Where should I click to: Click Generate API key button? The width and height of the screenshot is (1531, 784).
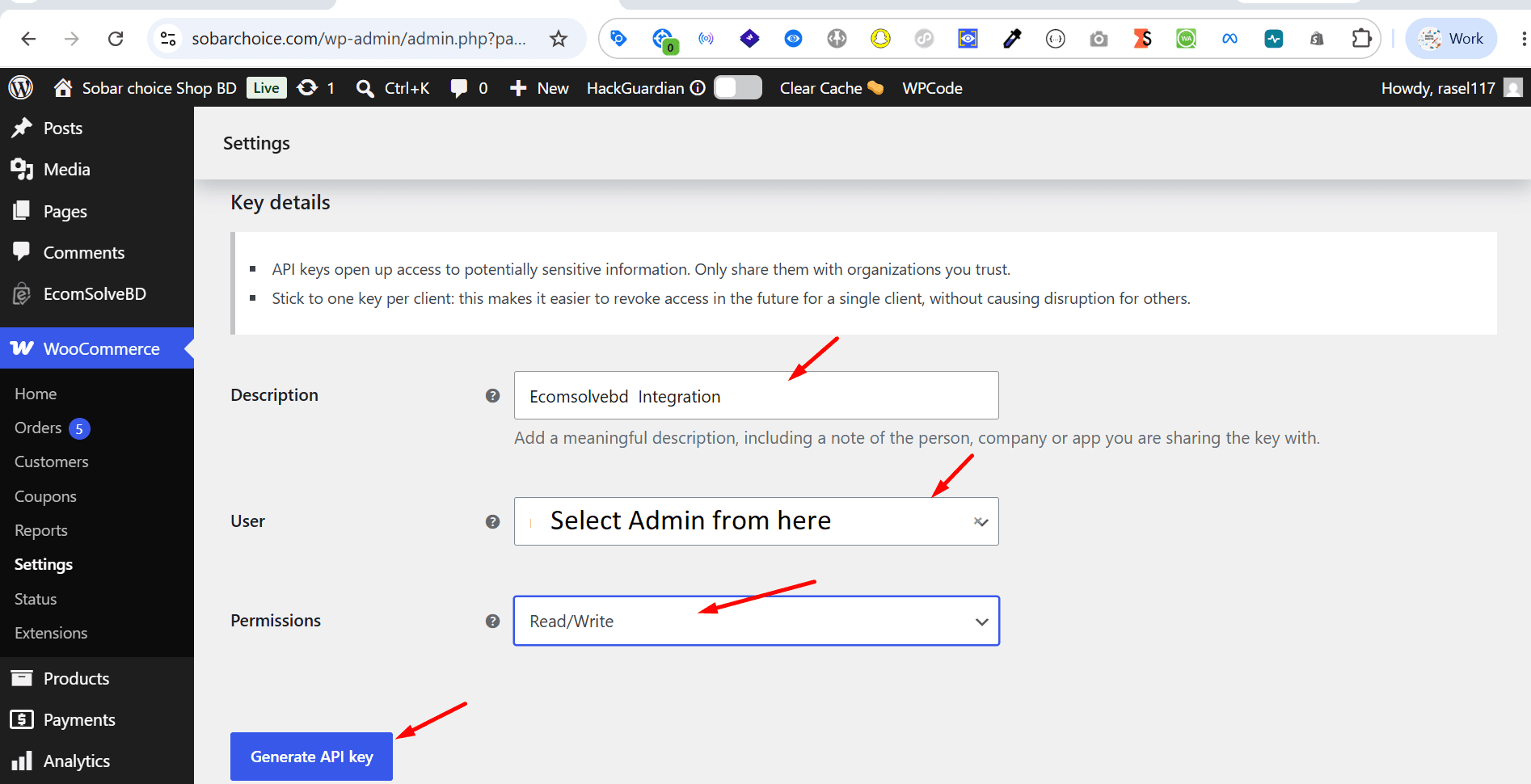(x=311, y=757)
